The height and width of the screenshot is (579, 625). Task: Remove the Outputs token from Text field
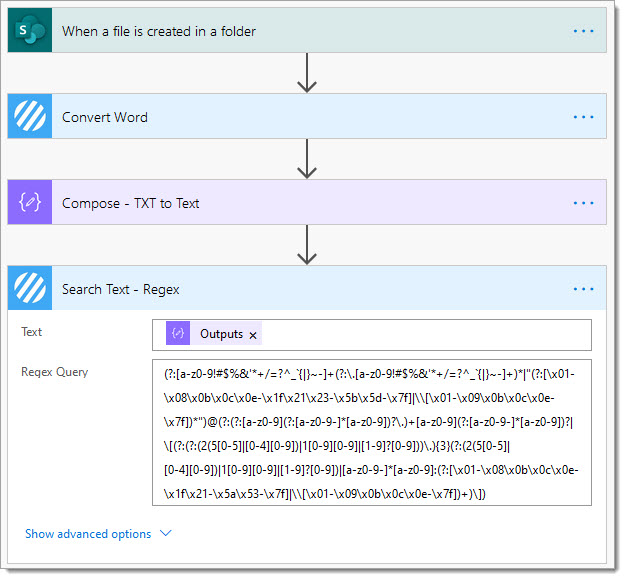tap(253, 336)
